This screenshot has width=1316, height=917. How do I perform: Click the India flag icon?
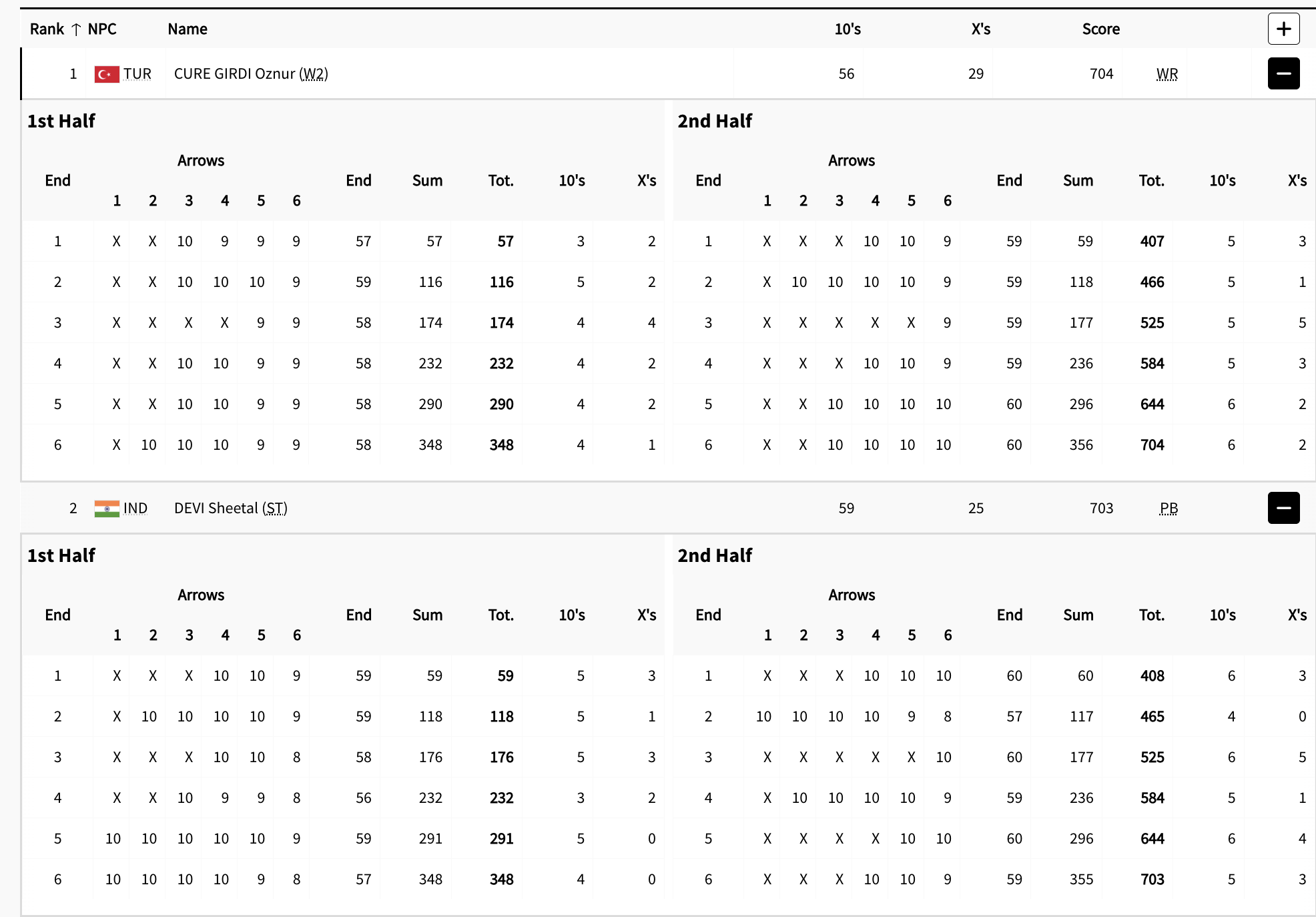click(x=107, y=509)
